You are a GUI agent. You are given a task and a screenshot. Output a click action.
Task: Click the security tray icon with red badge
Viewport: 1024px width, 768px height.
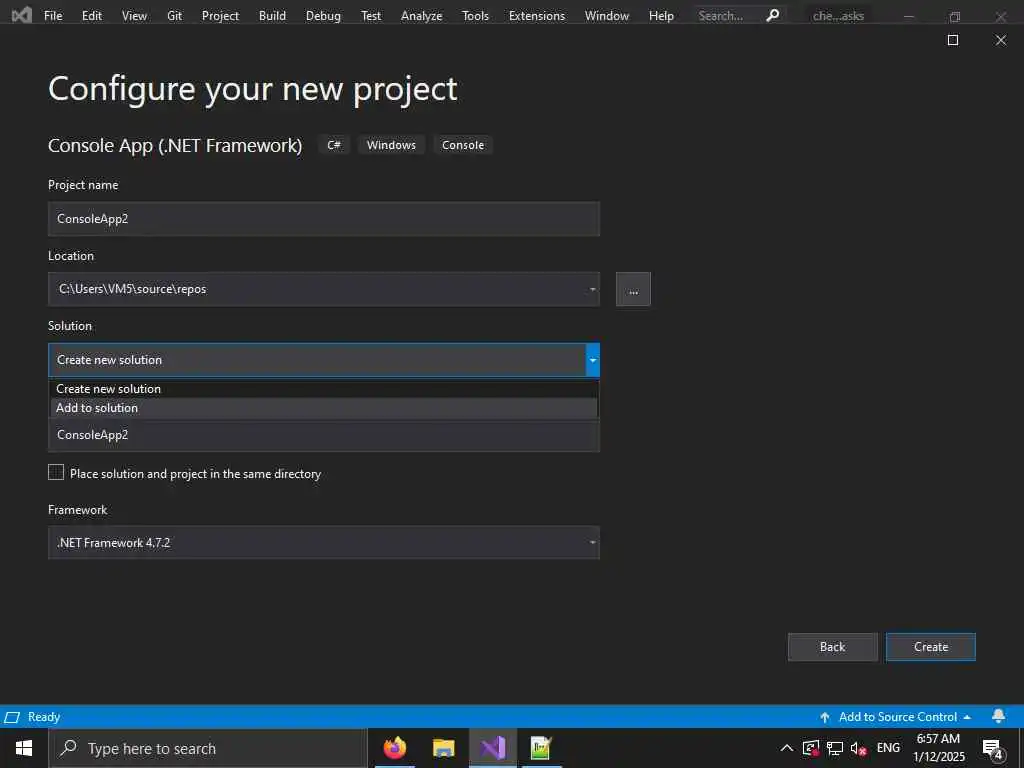pos(811,748)
